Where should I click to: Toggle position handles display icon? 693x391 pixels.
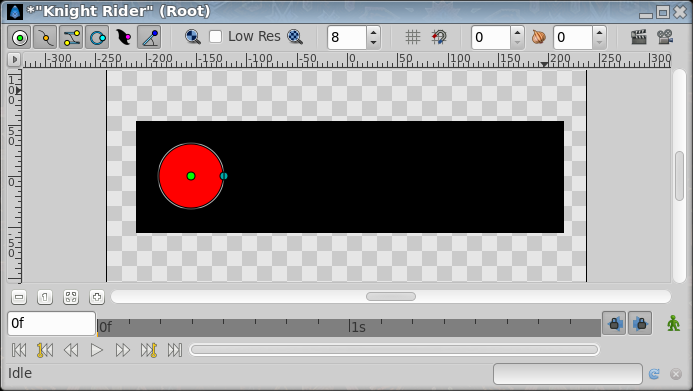(19, 38)
